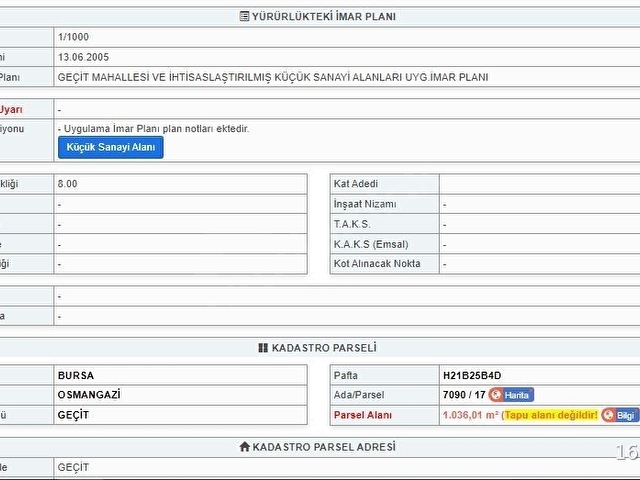640x480 pixels.
Task: Click the Kat Adedi label
Action: (356, 184)
